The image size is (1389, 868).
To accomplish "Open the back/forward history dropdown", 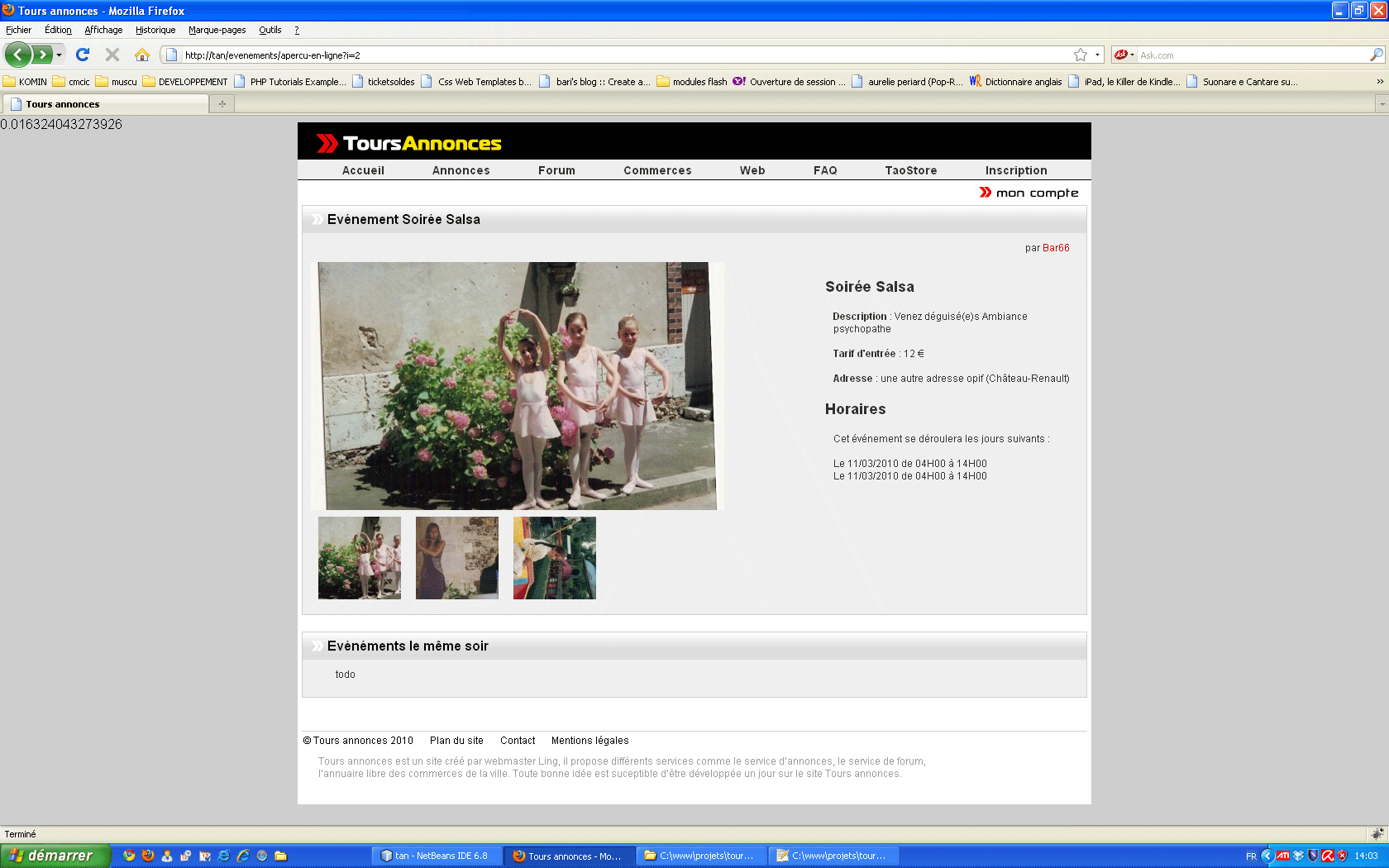I will coord(59,55).
